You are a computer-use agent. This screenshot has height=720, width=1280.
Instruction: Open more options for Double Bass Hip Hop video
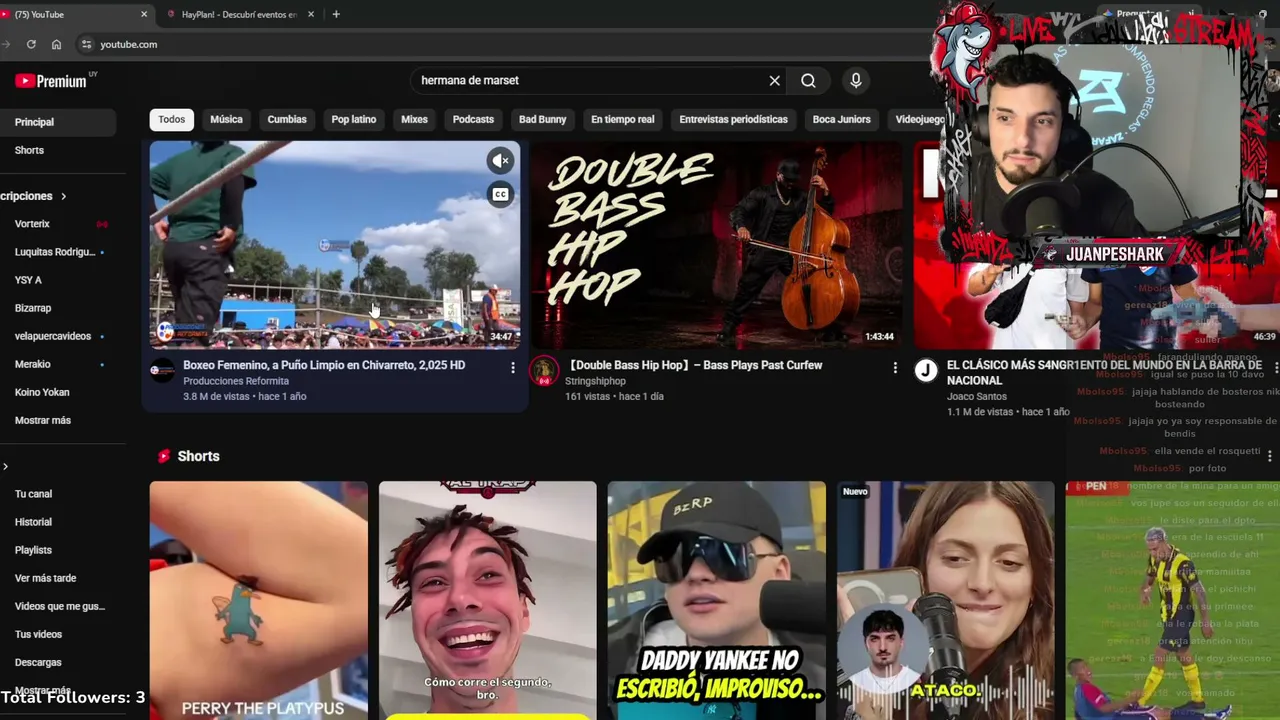pyautogui.click(x=895, y=368)
